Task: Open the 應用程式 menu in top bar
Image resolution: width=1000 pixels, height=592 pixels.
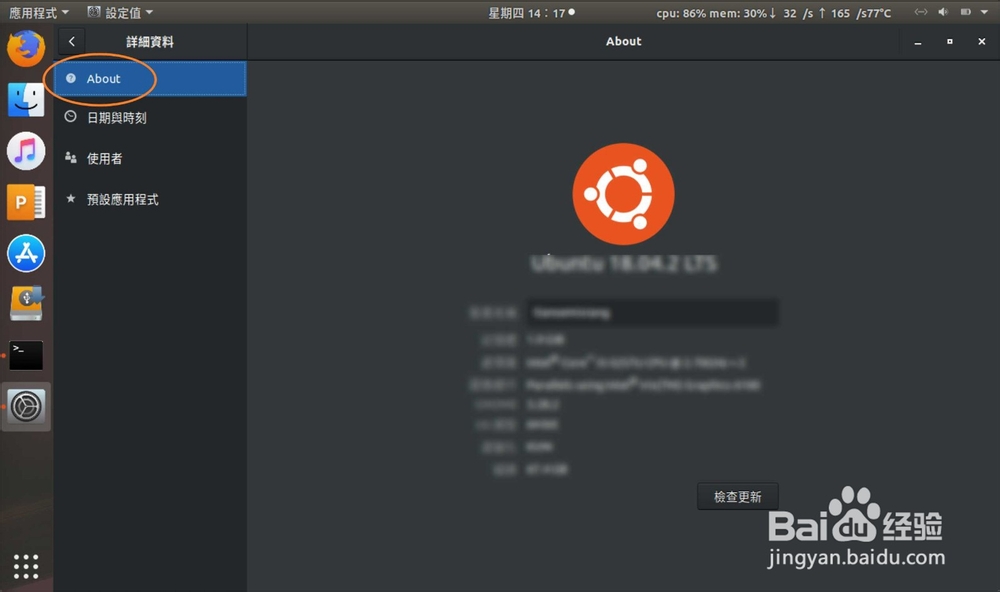Action: pos(38,12)
